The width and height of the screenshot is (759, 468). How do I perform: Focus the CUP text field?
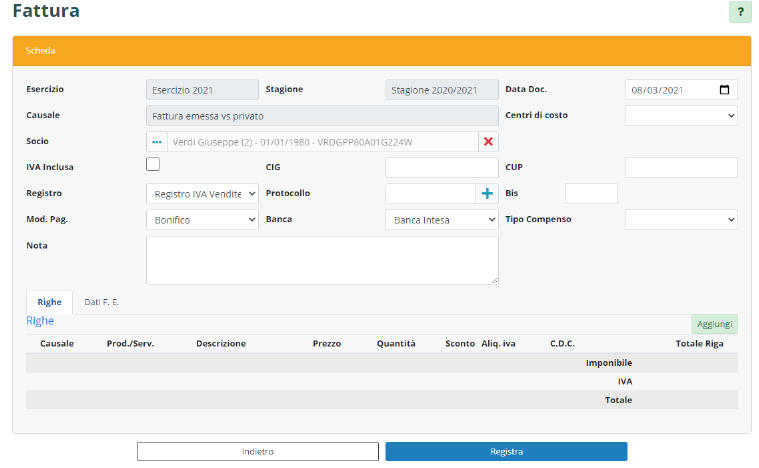(681, 168)
